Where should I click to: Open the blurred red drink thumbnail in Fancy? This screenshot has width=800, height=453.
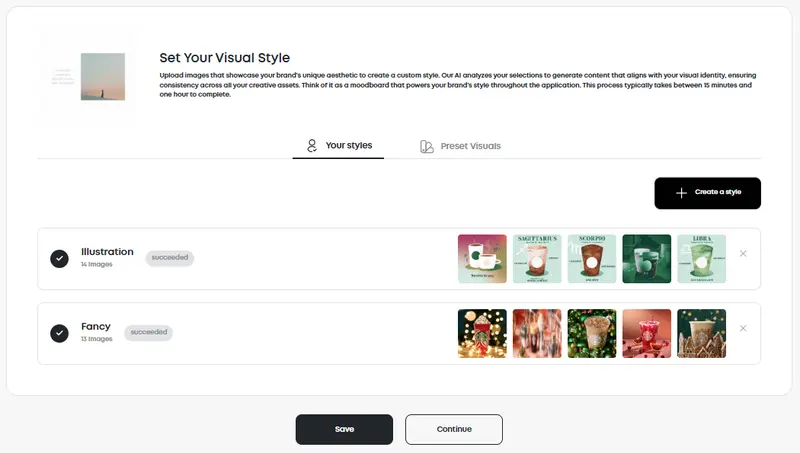coord(537,333)
